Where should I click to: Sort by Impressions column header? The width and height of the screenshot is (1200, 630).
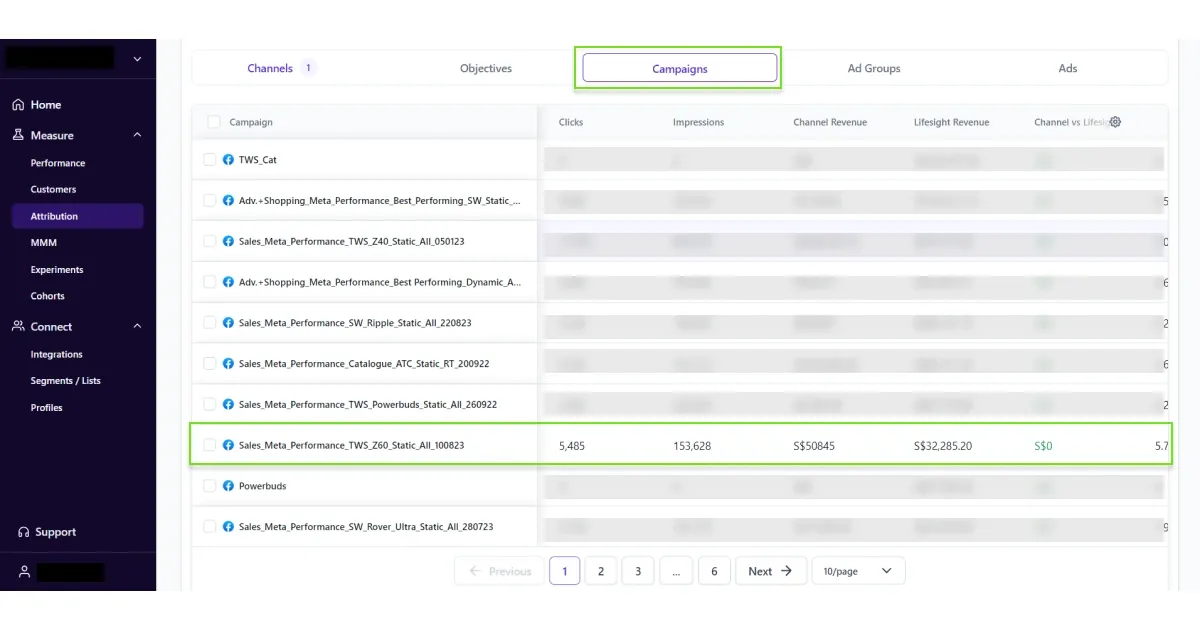pyautogui.click(x=698, y=122)
